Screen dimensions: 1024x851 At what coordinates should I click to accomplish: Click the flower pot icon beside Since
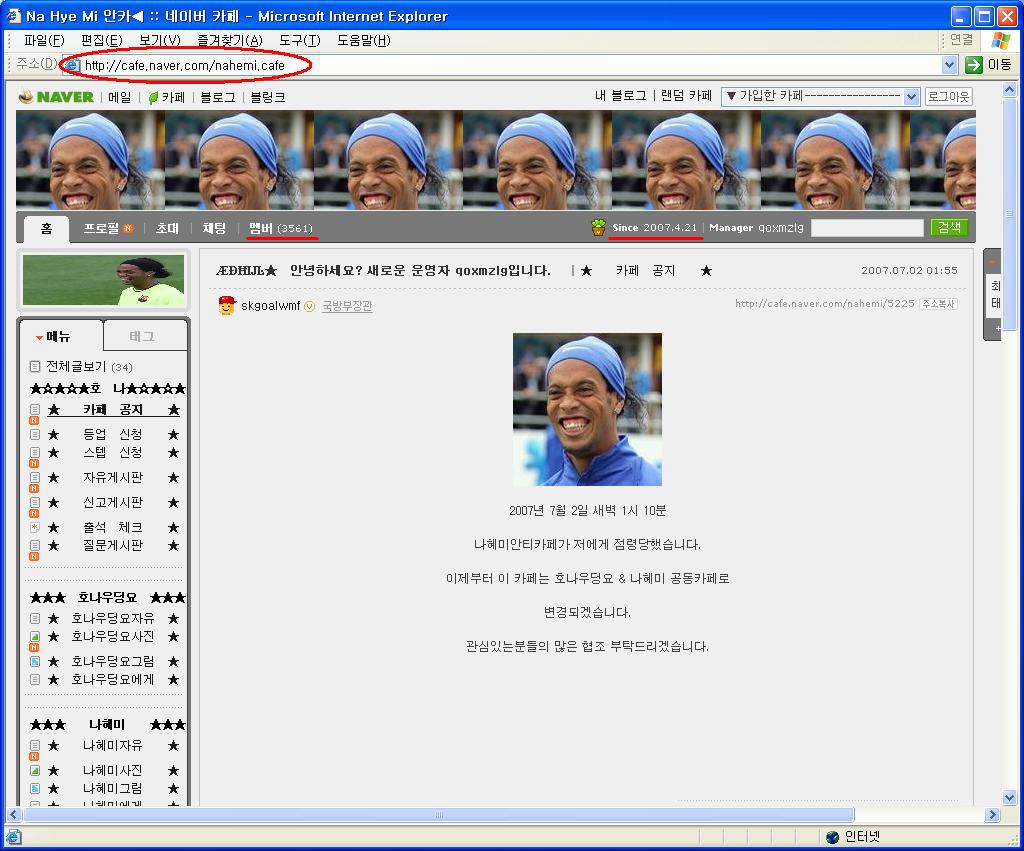point(598,227)
